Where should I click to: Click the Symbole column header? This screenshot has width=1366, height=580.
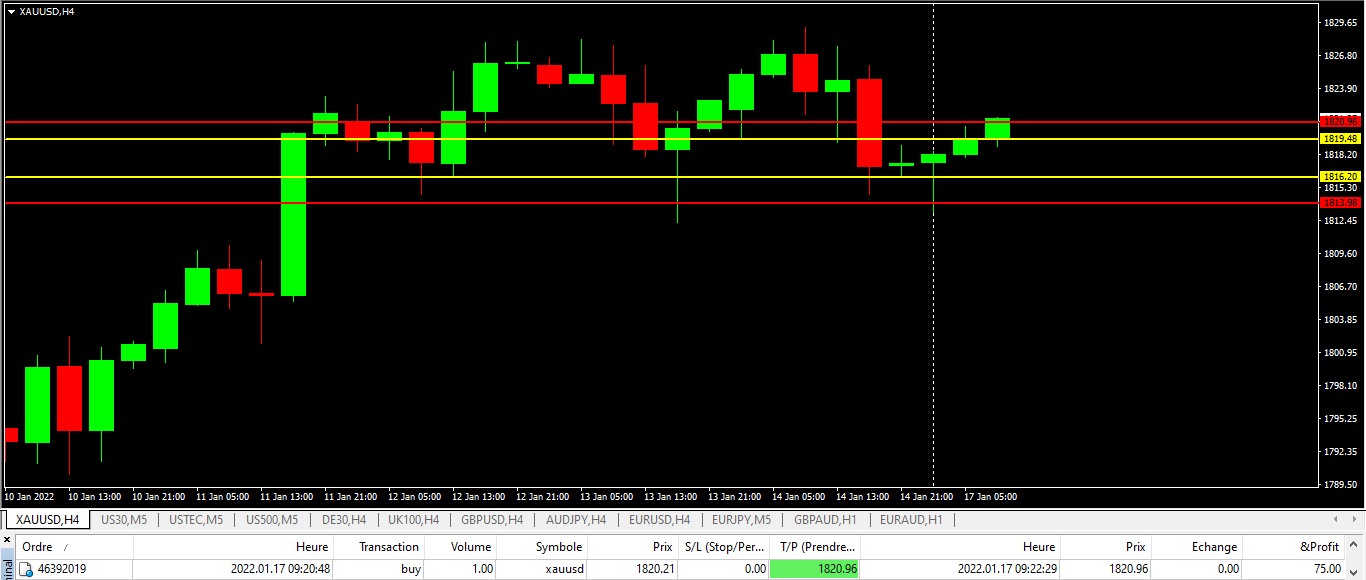(558, 547)
